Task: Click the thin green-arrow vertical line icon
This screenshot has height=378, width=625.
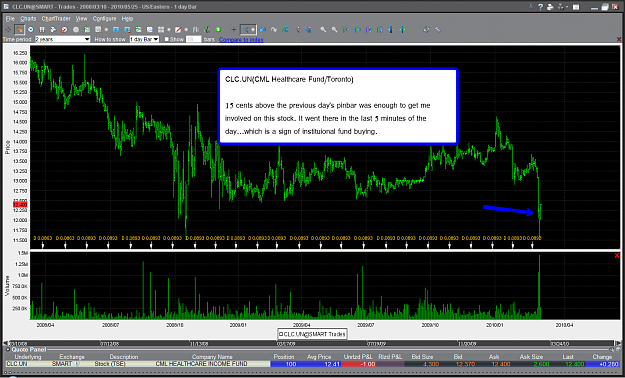Action: (402, 30)
